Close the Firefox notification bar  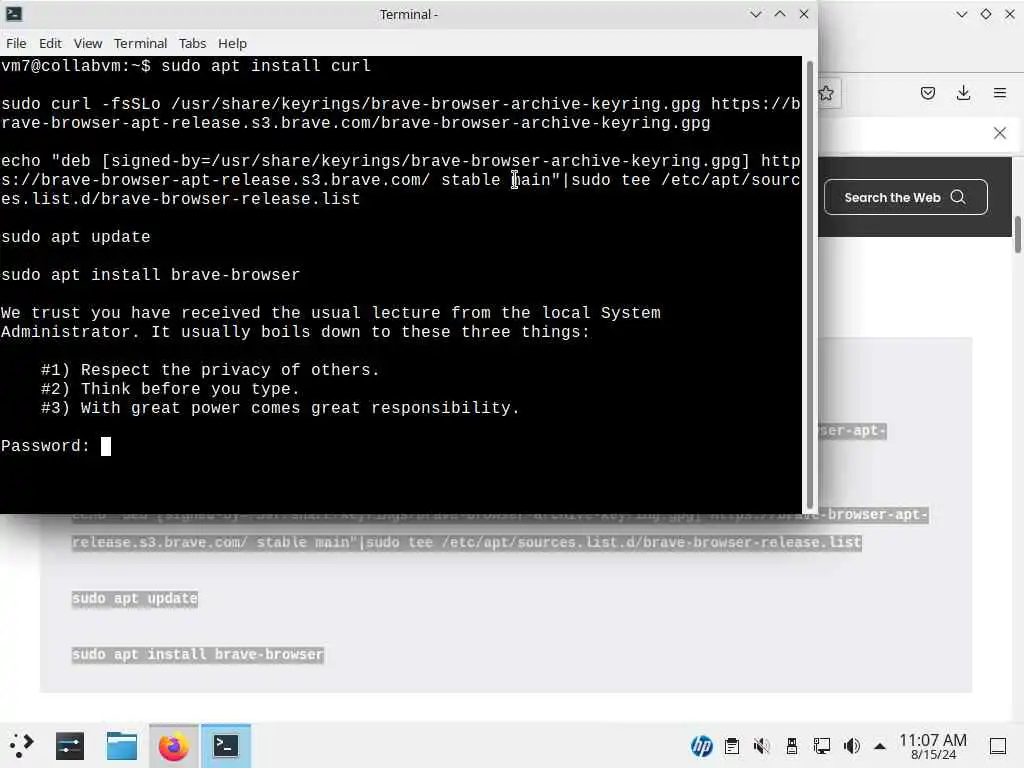pyautogui.click(x=1000, y=133)
